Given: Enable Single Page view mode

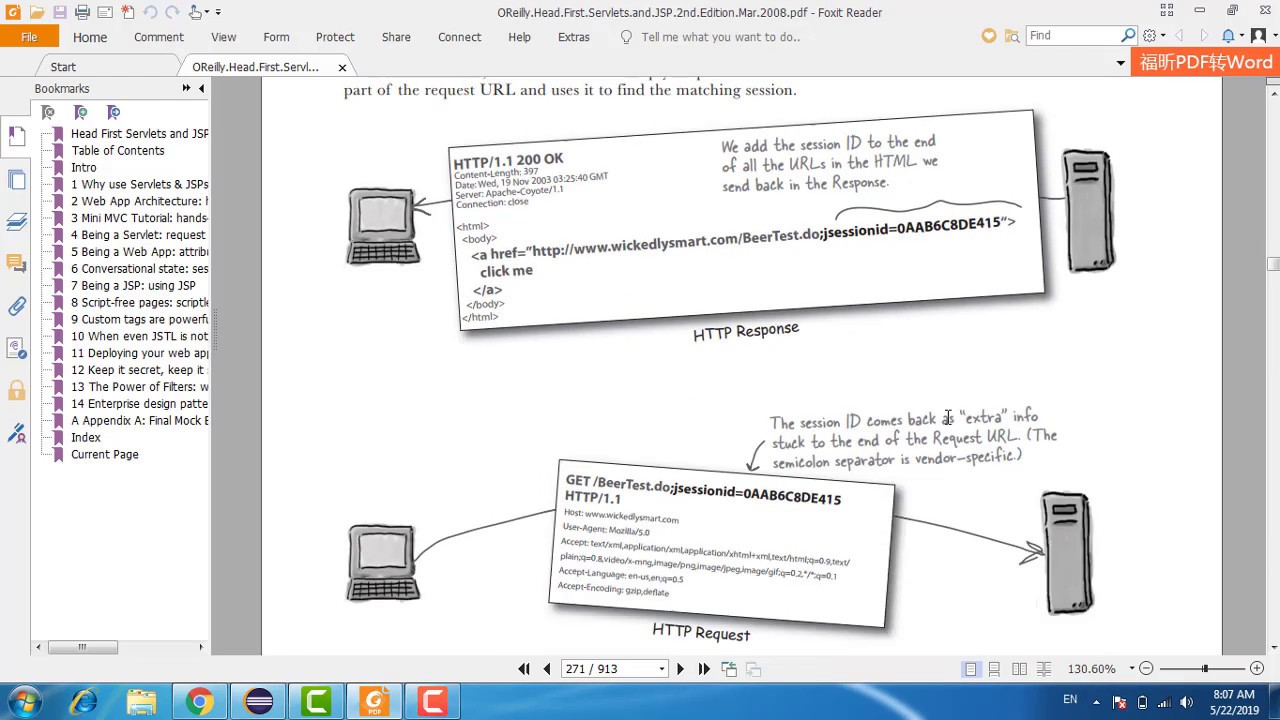Looking at the screenshot, I should [x=971, y=669].
